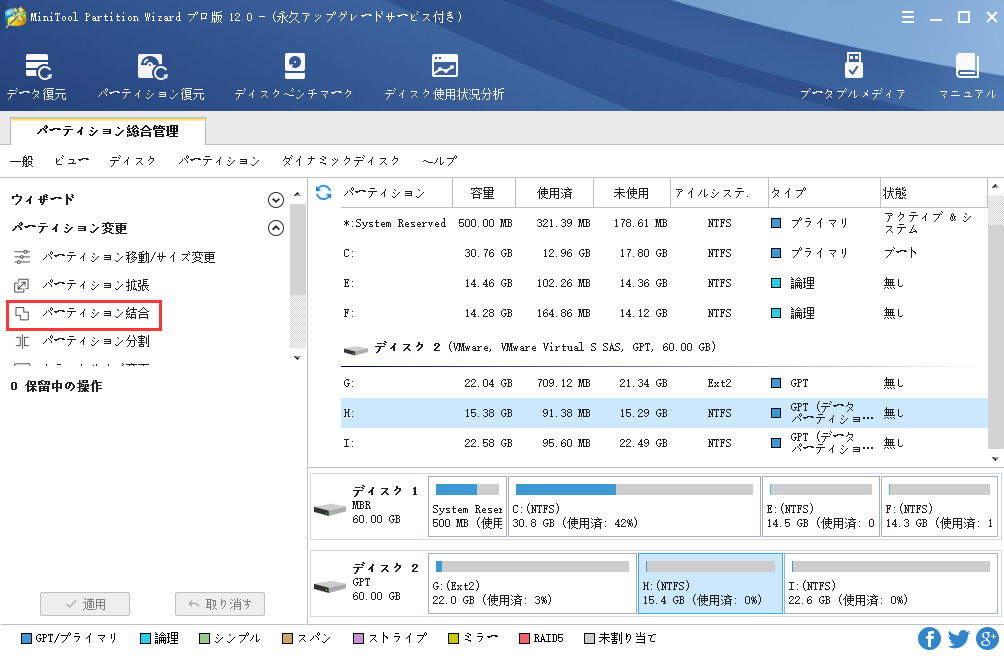Viewport: 1004px width, 656px height.
Task: Select the G: Ext2 partition row
Action: click(664, 383)
